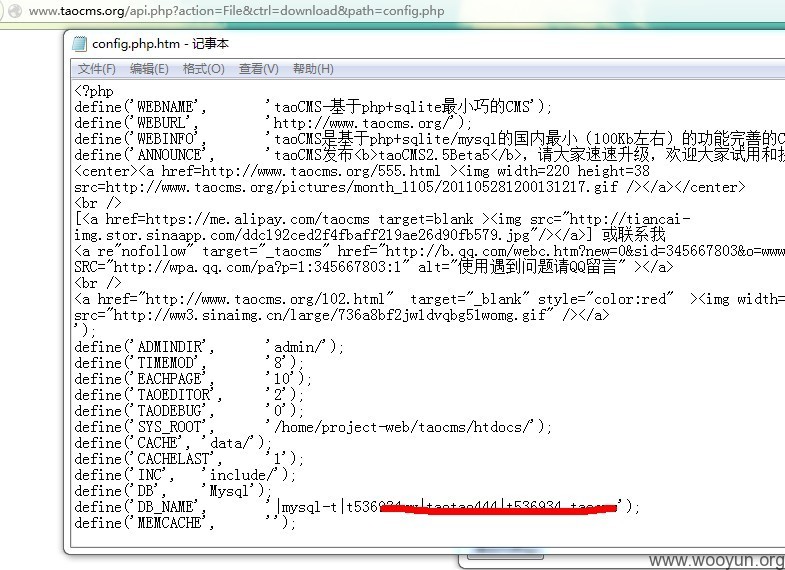Click the text 使用遇到问题请QQ留言
This screenshot has width=785, height=570.
click(x=537, y=266)
